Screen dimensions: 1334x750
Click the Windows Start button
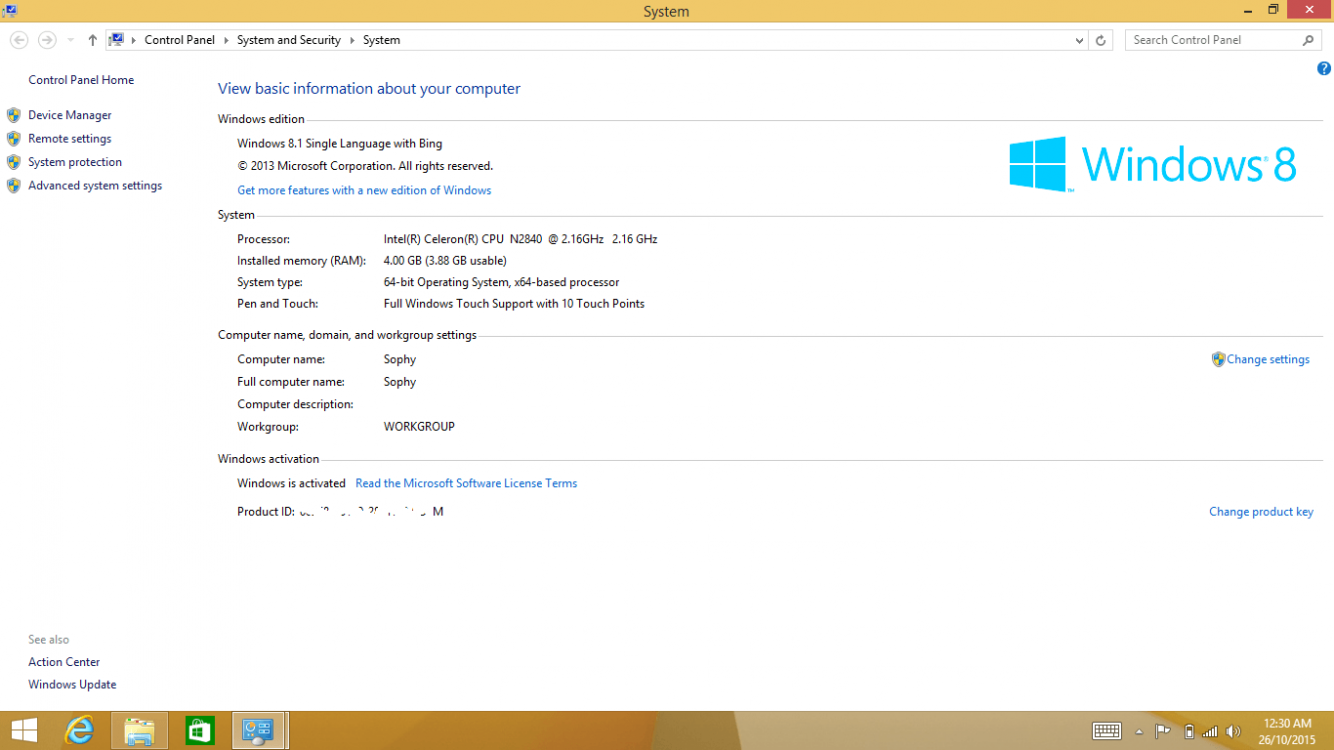25,731
